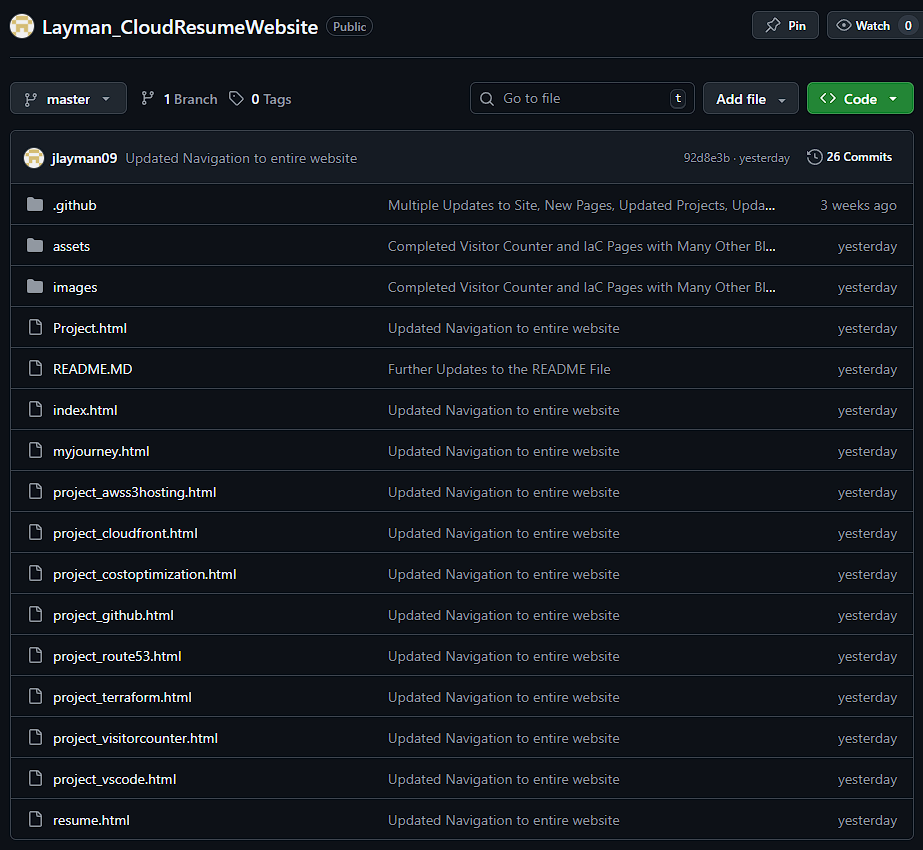Click jlayman09's avatar in the commit bar
The image size is (923, 850).
34,157
